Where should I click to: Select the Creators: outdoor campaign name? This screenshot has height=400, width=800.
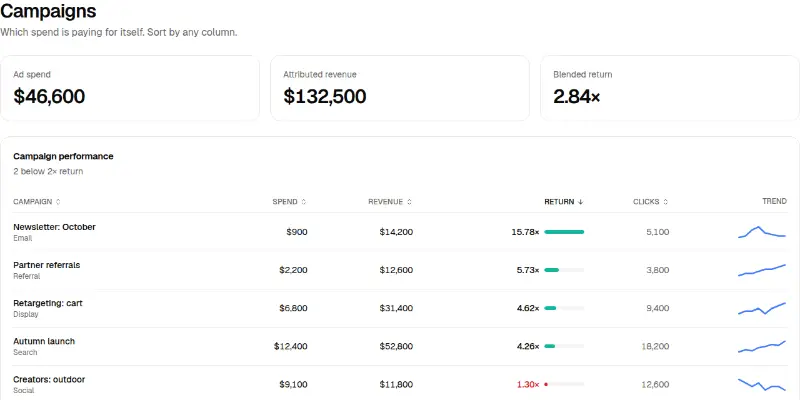(49, 380)
